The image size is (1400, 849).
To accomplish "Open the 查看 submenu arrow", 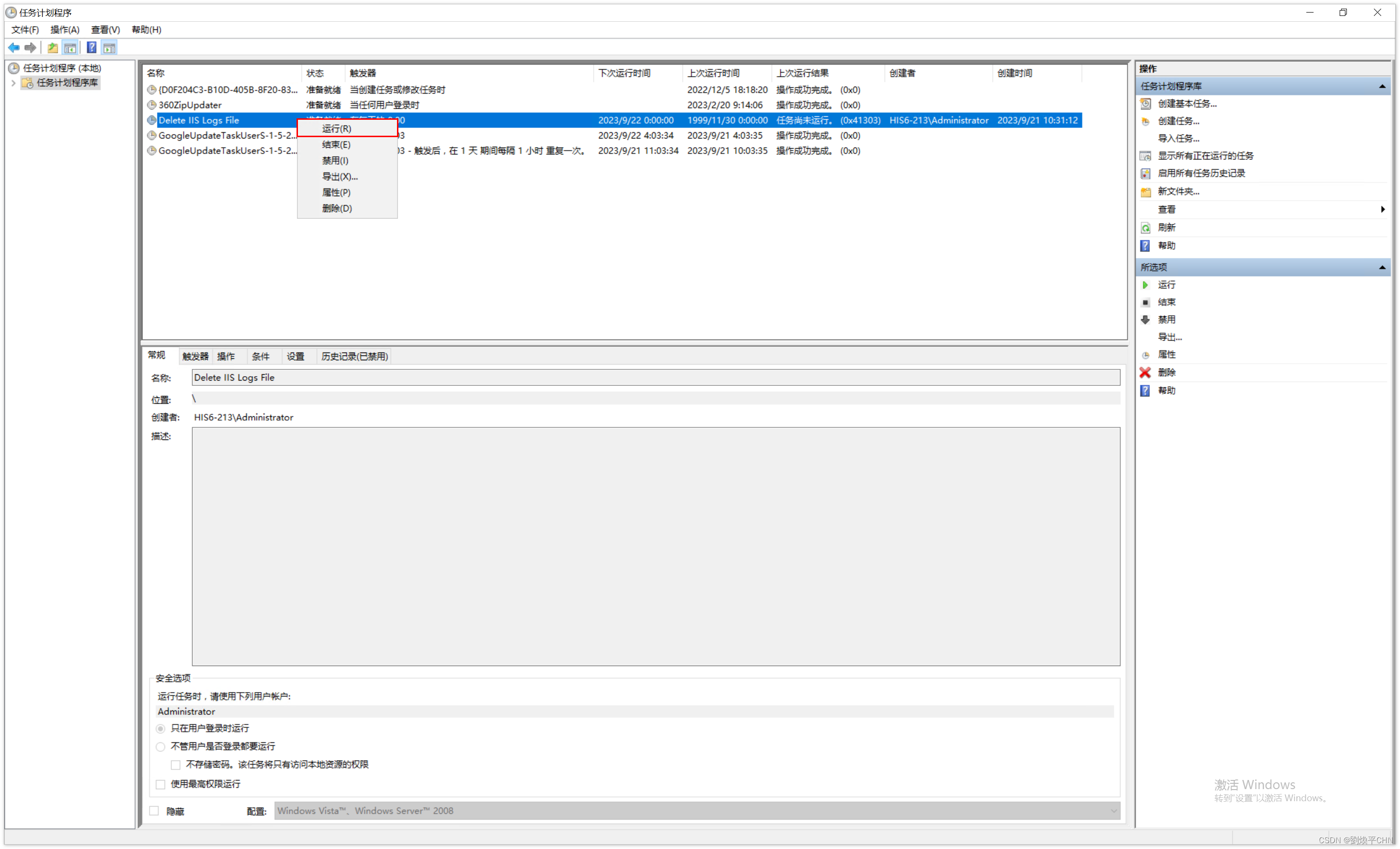I will 1383,210.
